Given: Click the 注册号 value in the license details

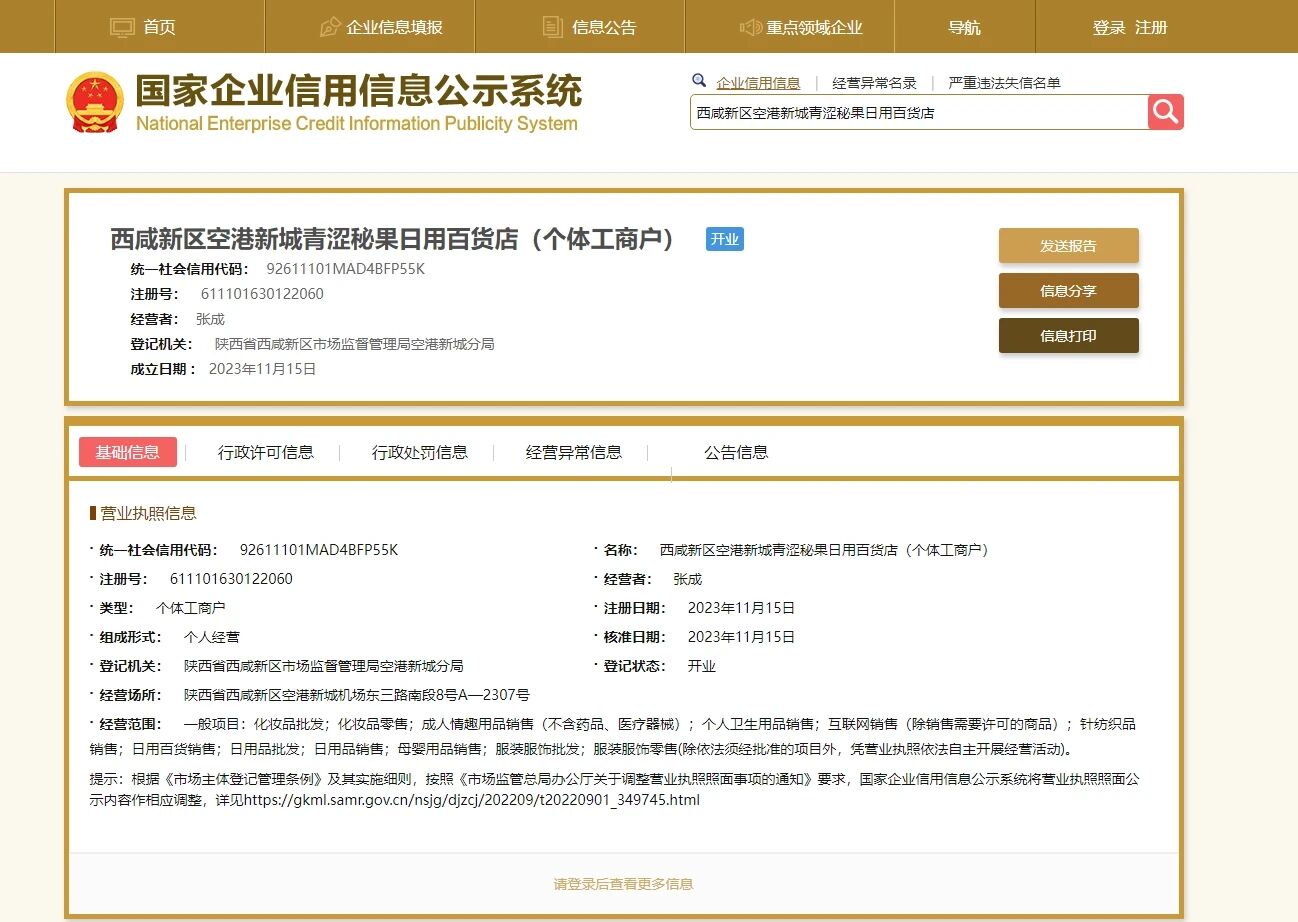Looking at the screenshot, I should tap(231, 579).
